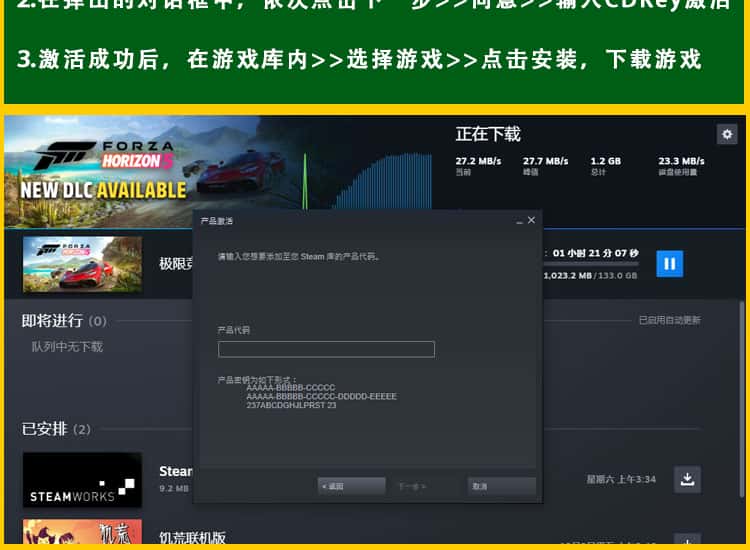The width and height of the screenshot is (750, 550).
Task: Click the '9.2 MB' Steamworks size text
Action: pos(174,488)
